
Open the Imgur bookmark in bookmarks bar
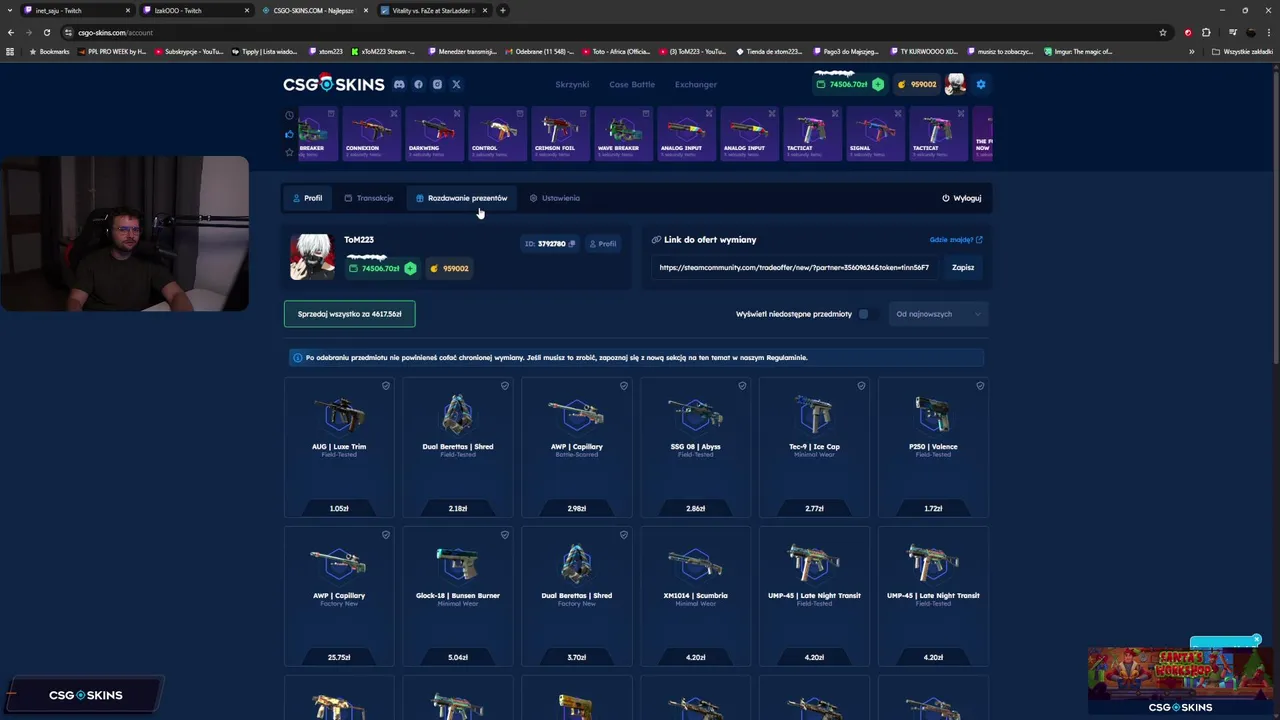tap(1077, 51)
